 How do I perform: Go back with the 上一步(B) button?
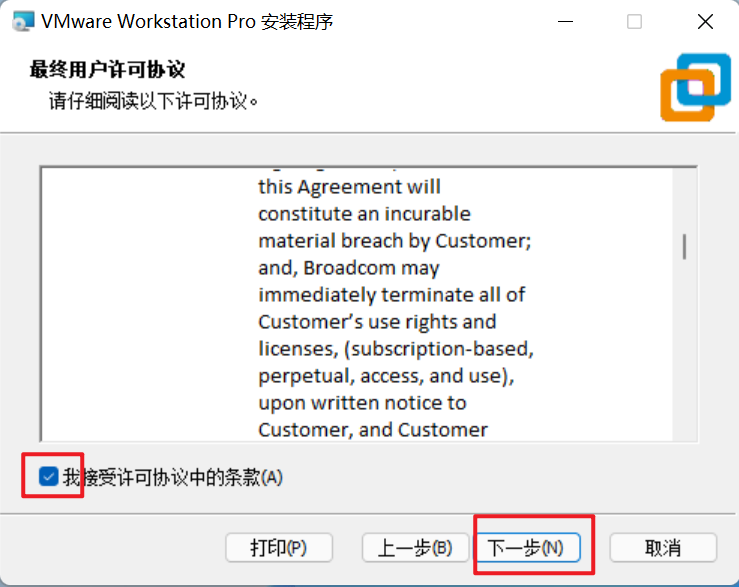point(415,548)
